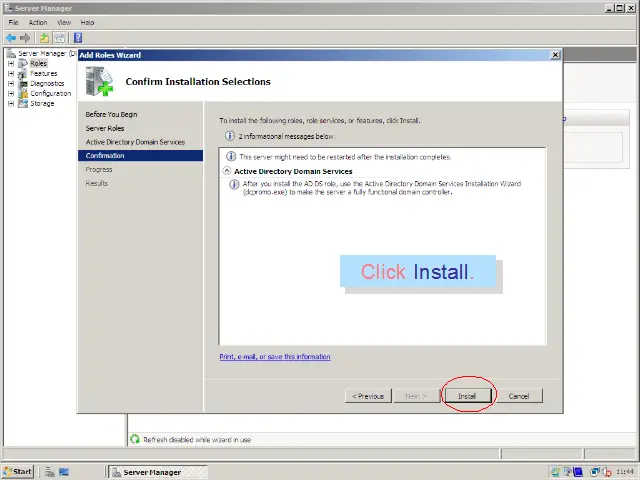Select the Diagnostics label in the tree
This screenshot has width=640, height=480.
click(x=47, y=83)
